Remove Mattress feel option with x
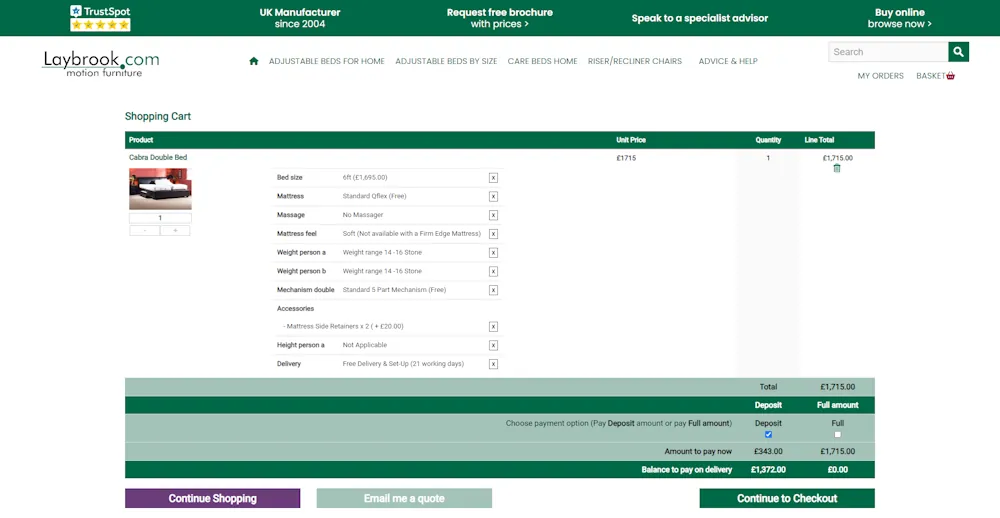 (493, 234)
